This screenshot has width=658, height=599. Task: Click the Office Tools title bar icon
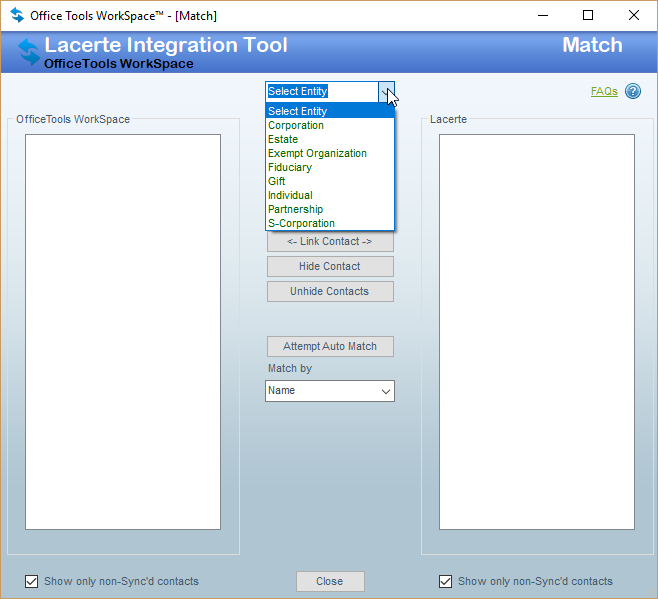17,16
